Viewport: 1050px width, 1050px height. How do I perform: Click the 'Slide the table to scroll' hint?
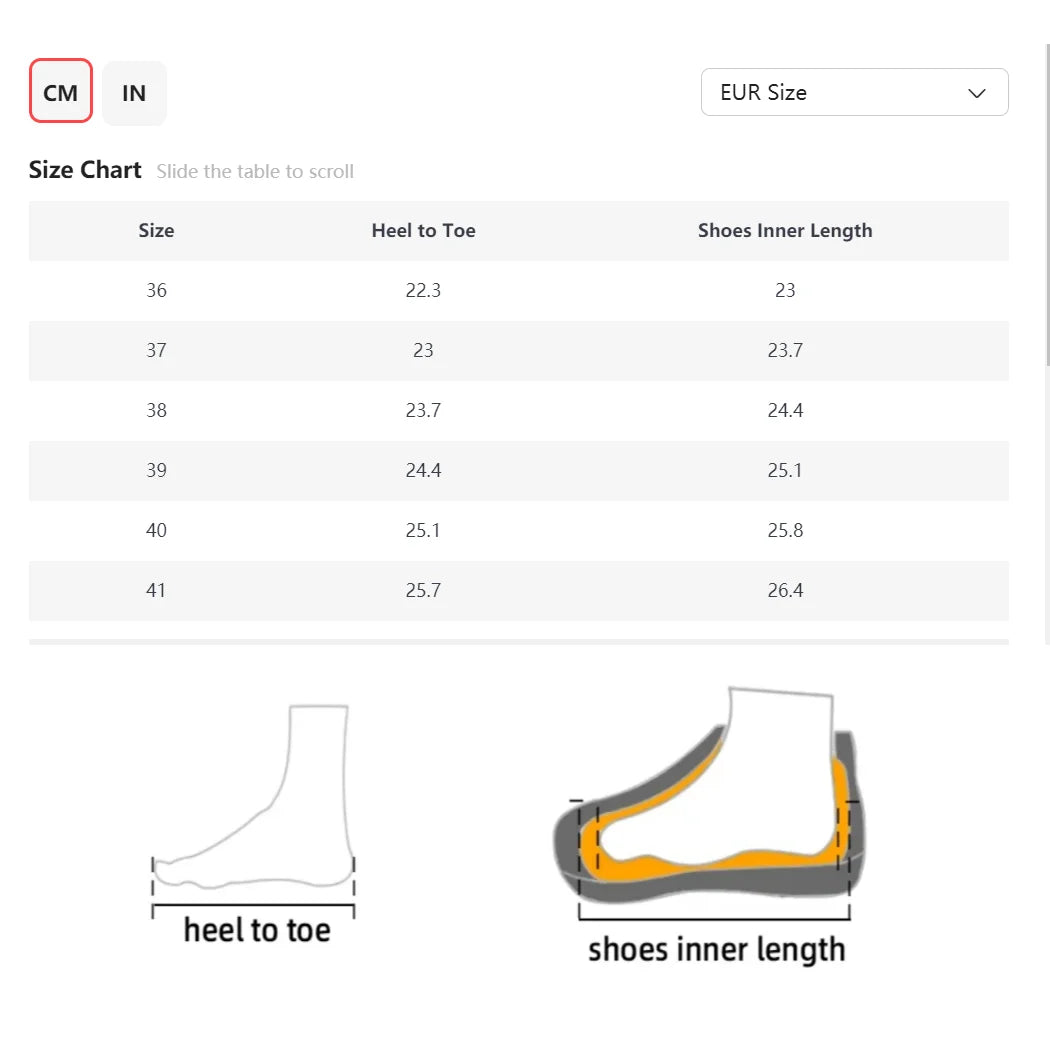[x=254, y=171]
